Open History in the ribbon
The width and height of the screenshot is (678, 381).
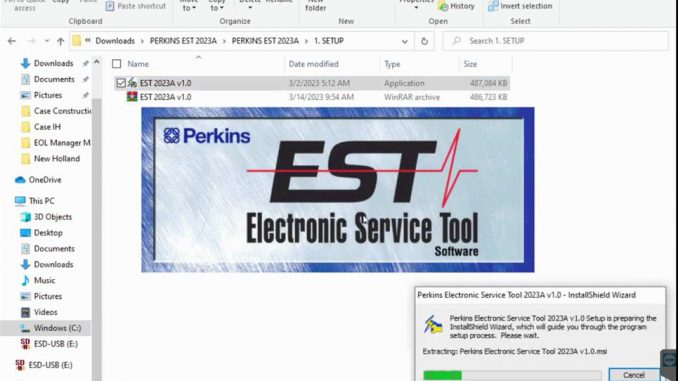[x=456, y=6]
